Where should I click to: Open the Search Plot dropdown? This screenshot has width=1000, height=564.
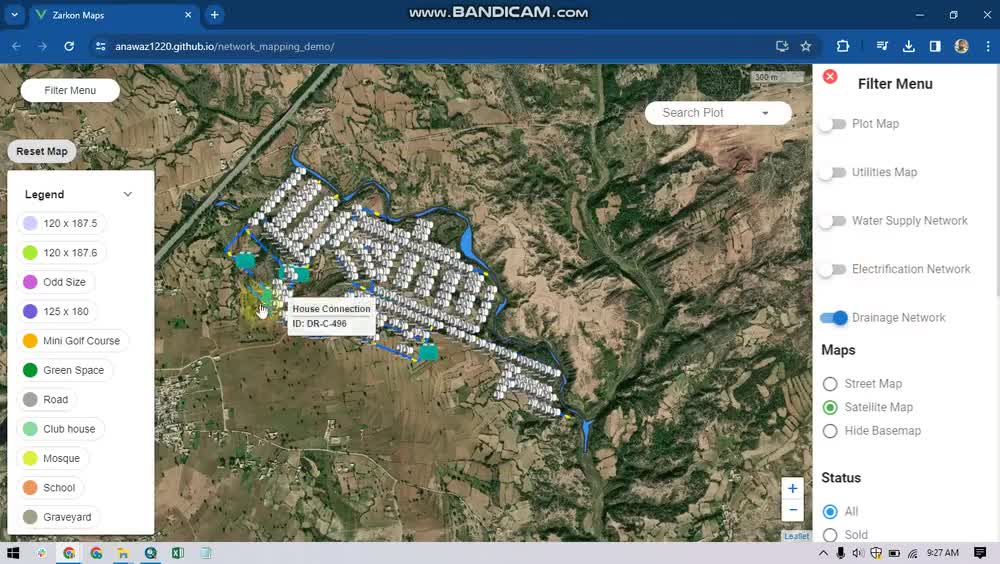pos(718,113)
